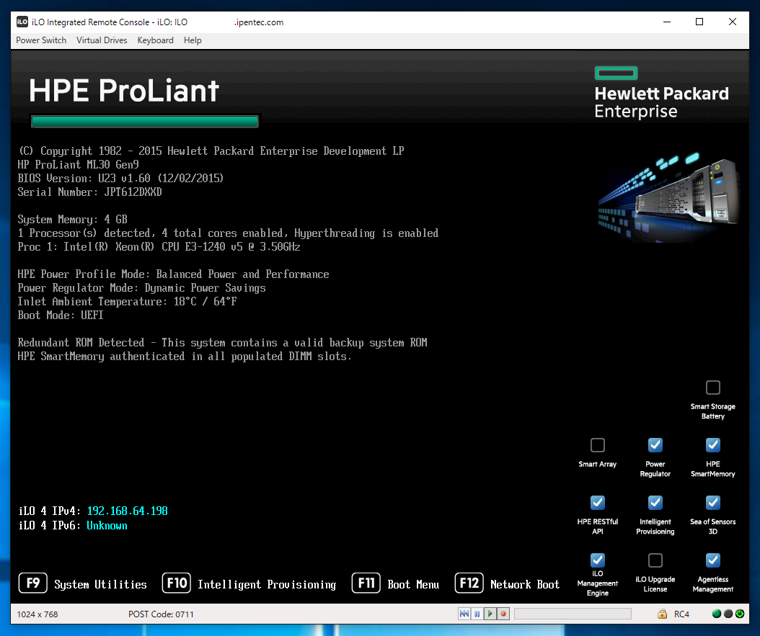Screen dimensions: 760x636
Task: Close the iLO Remote Console window
Action: tap(732, 22)
